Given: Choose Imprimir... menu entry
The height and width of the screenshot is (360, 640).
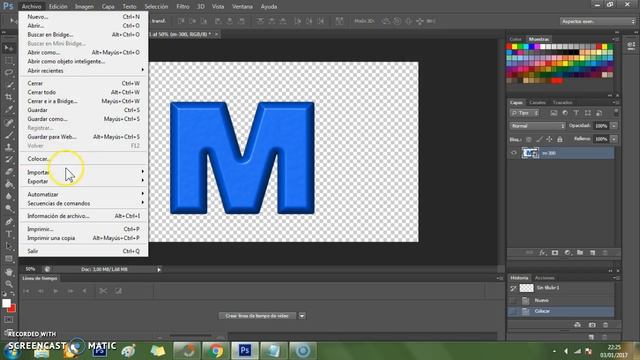Looking at the screenshot, I should pos(83,229).
